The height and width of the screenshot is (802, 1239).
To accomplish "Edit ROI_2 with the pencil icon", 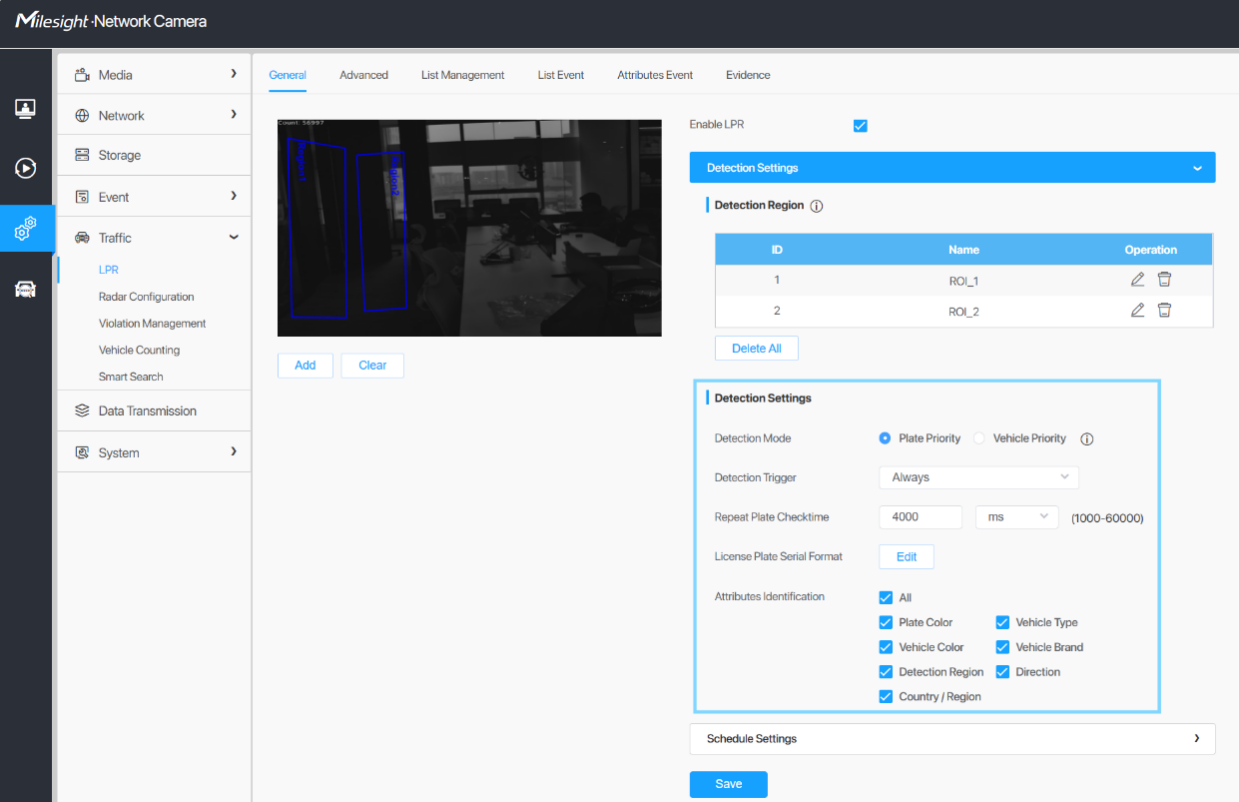I will [1137, 311].
